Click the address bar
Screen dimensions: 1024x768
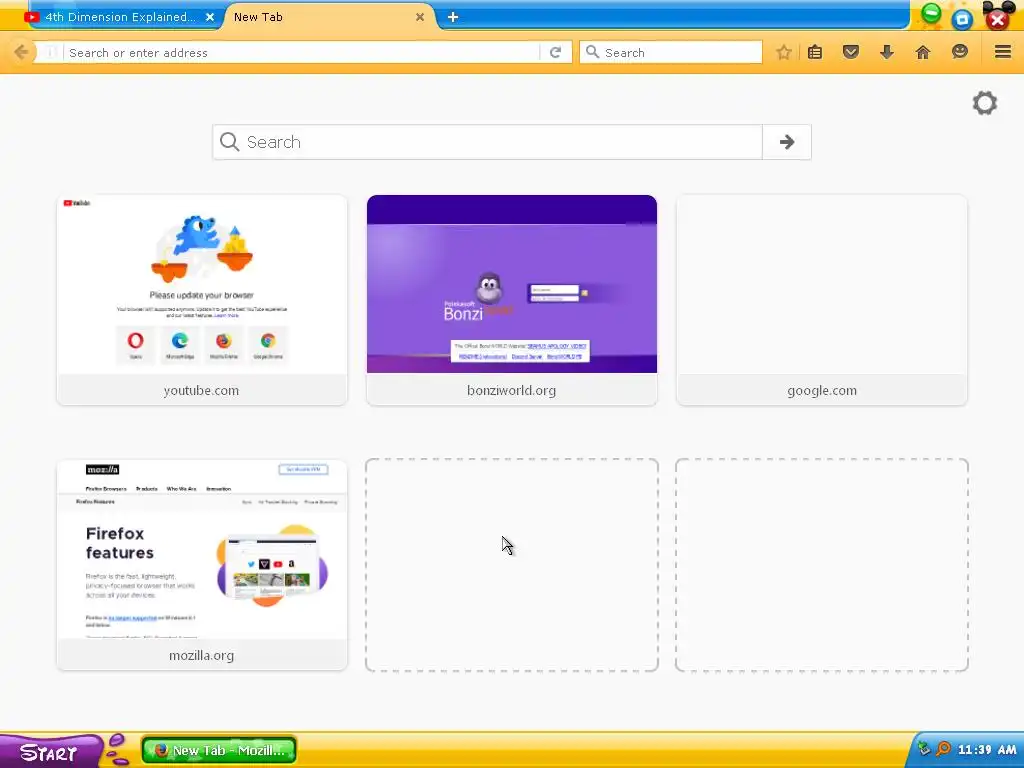pos(300,52)
